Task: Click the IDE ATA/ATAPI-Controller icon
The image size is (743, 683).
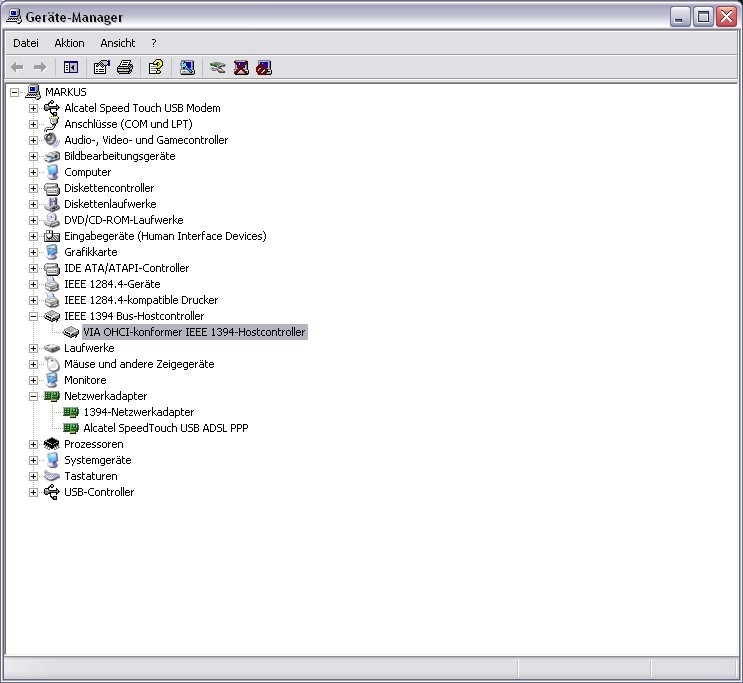Action: tap(52, 268)
